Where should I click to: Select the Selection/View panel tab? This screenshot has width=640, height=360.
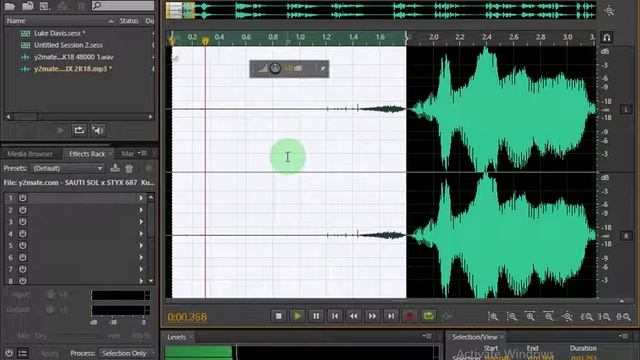point(474,337)
